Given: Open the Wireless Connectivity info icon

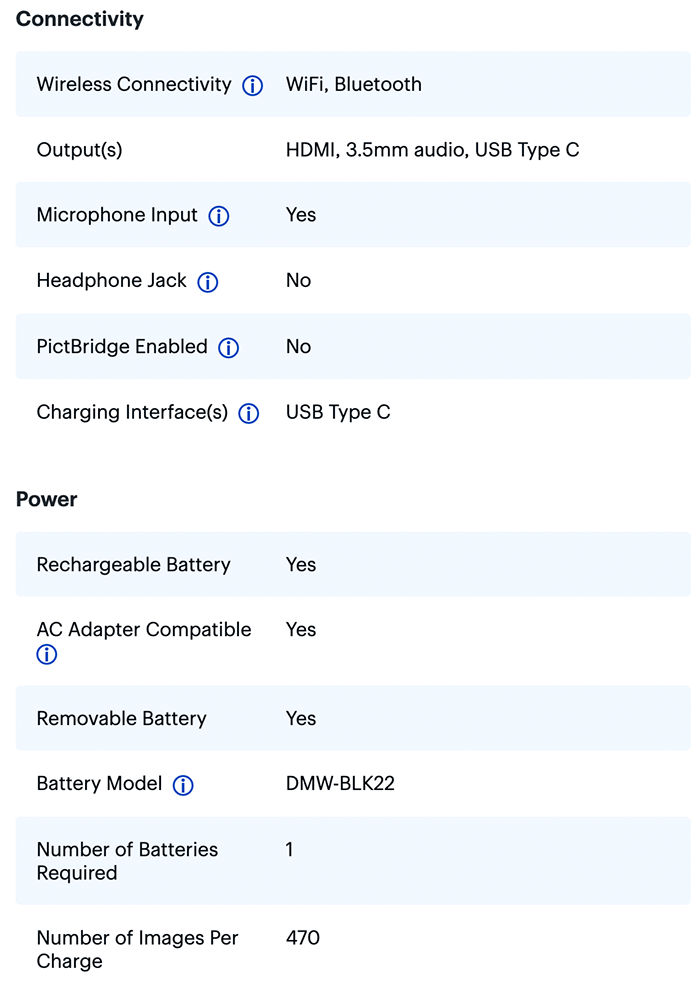Looking at the screenshot, I should (x=253, y=86).
